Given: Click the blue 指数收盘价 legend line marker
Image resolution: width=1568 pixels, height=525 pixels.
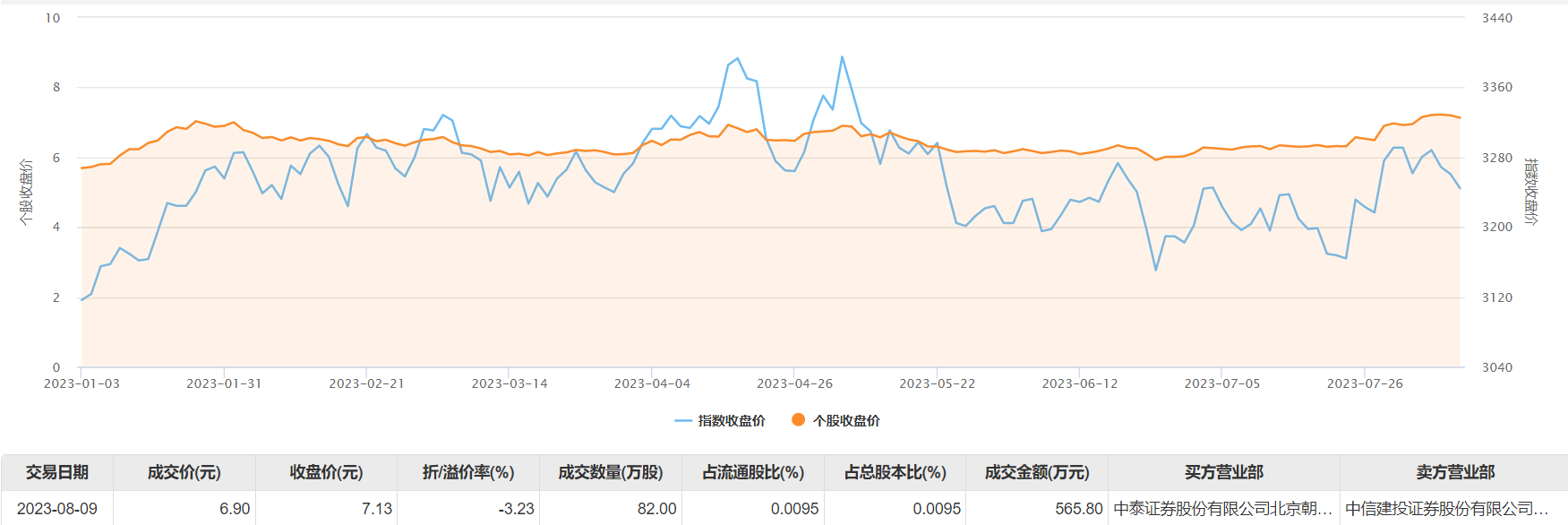Looking at the screenshot, I should coord(683,420).
